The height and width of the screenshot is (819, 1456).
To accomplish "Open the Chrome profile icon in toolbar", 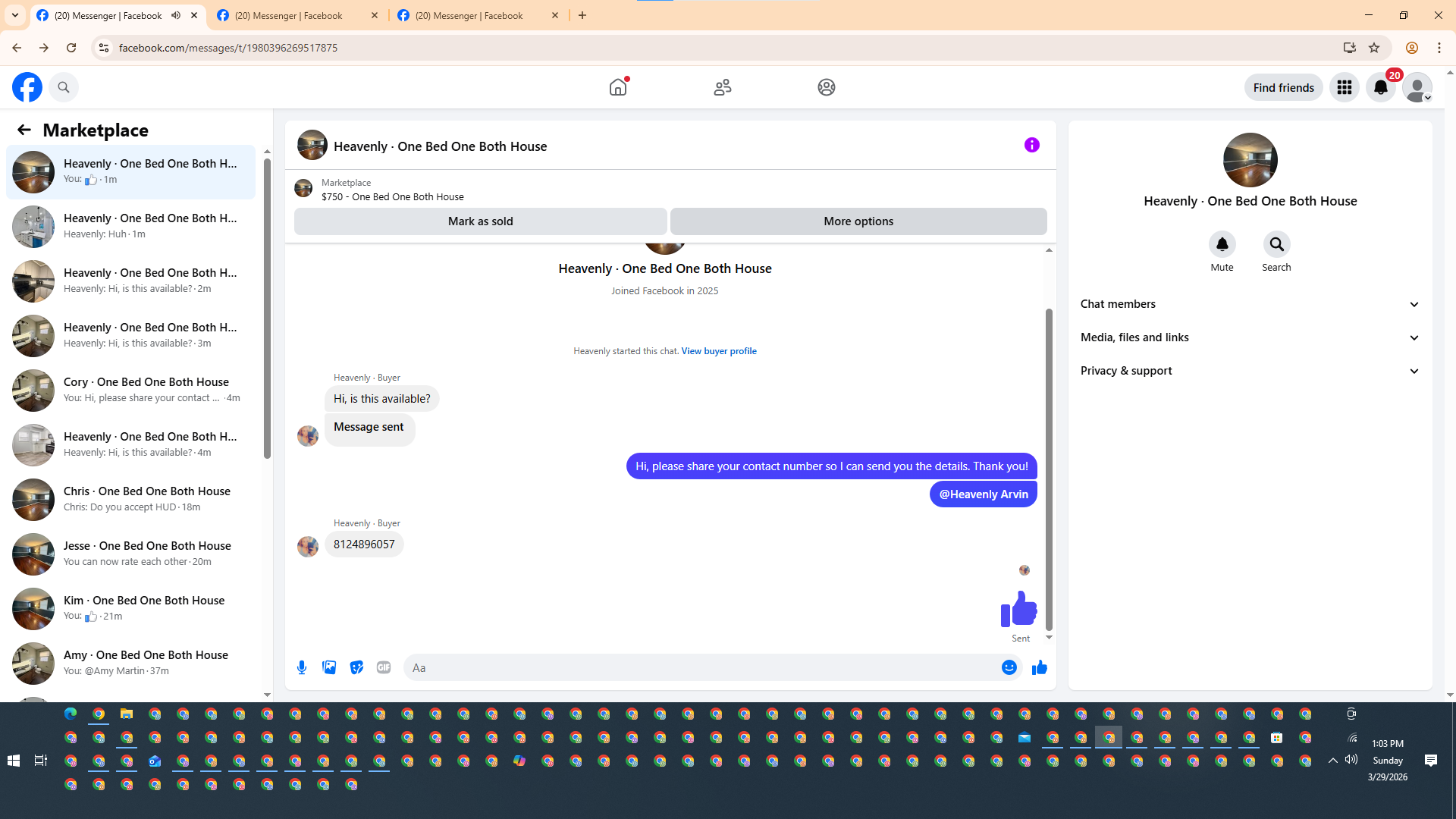I will coord(1412,48).
